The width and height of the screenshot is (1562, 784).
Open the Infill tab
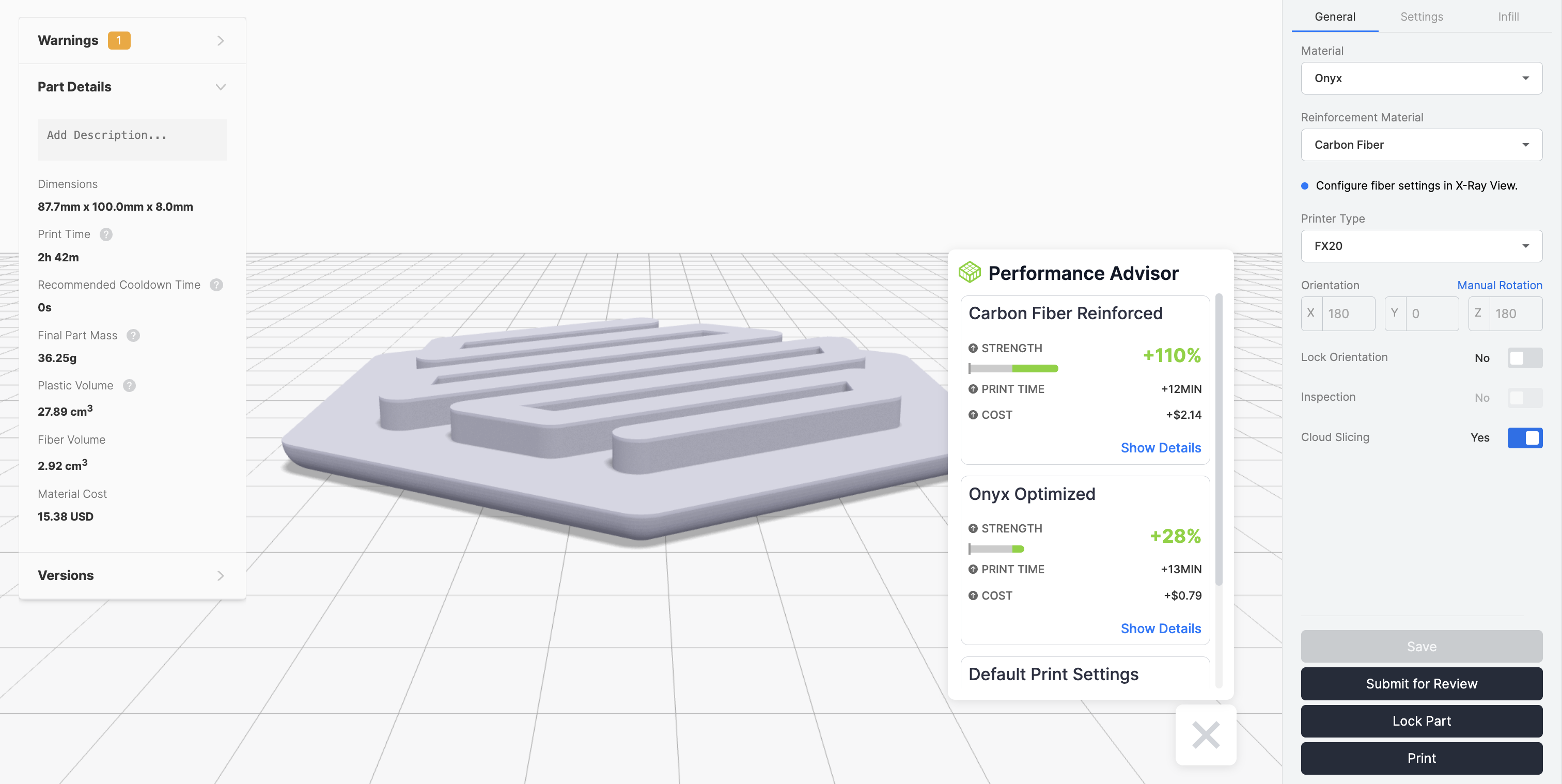tap(1509, 17)
